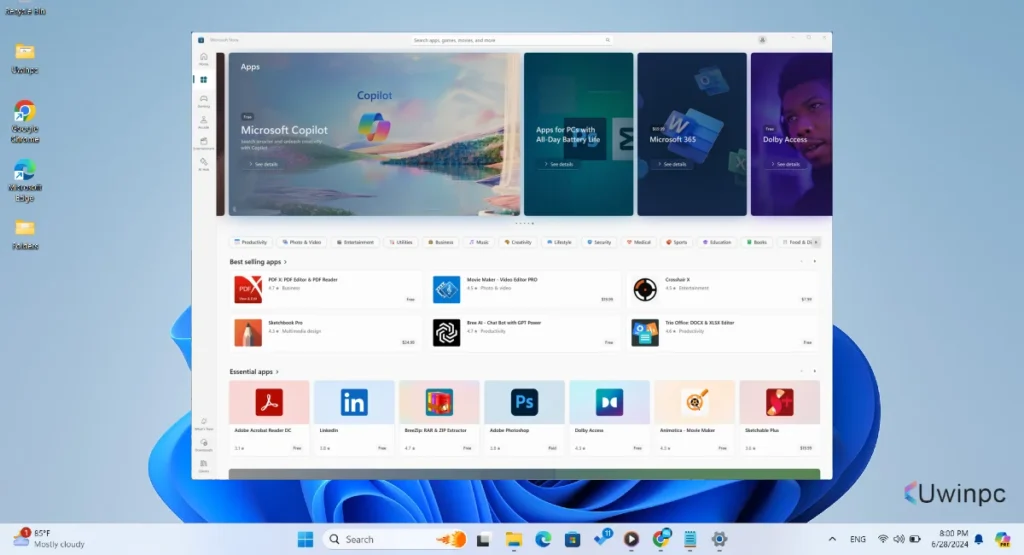This screenshot has height=555, width=1024.
Task: Open Crosshair X app icon
Action: tap(645, 289)
